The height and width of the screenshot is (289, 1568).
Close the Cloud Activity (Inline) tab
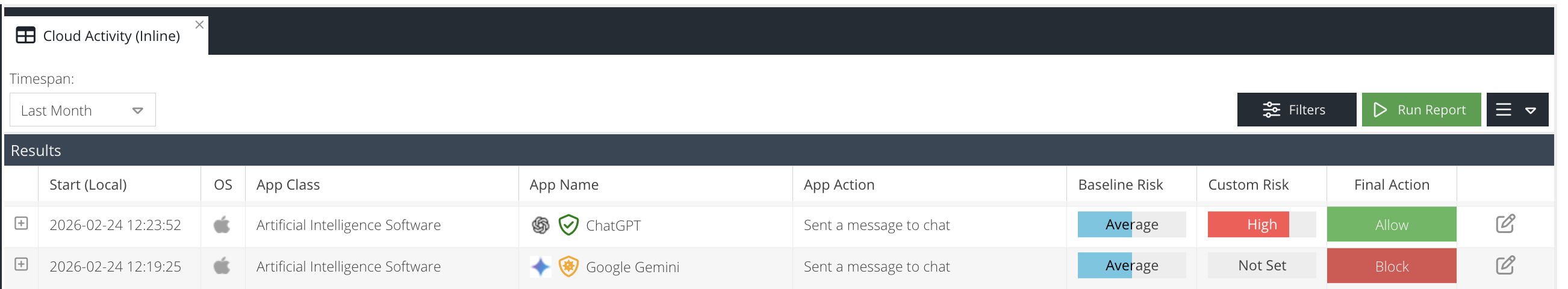coord(199,25)
